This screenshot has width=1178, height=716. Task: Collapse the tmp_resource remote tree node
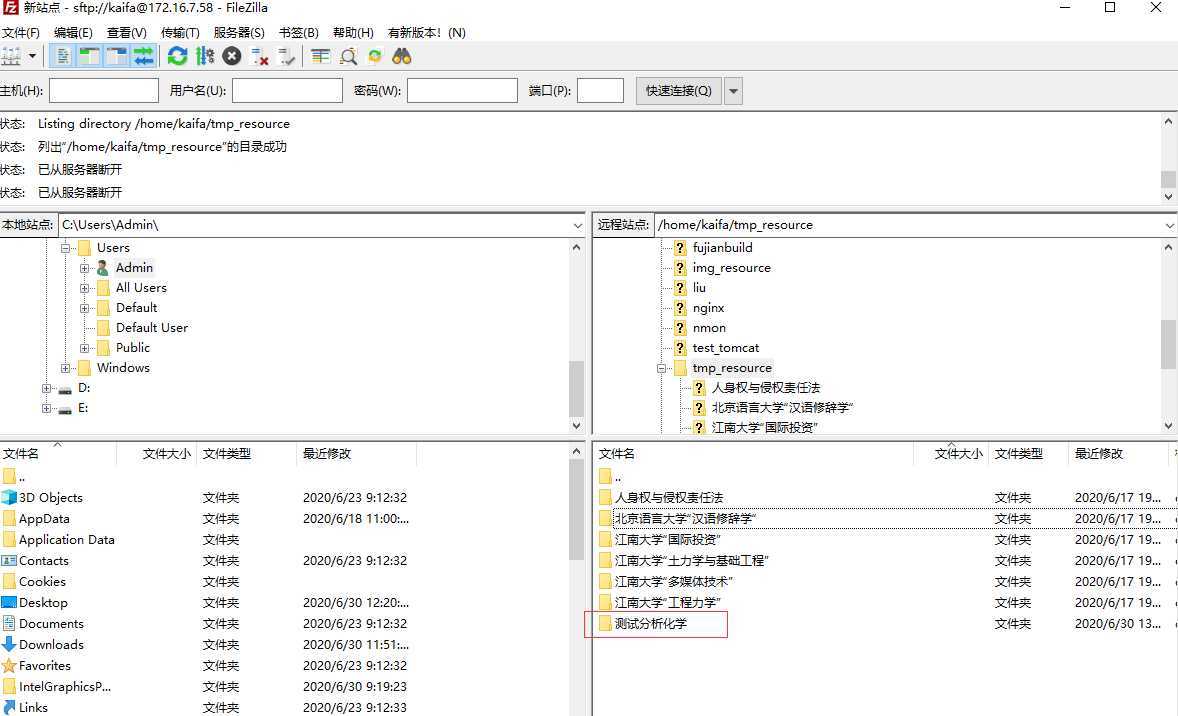(661, 368)
